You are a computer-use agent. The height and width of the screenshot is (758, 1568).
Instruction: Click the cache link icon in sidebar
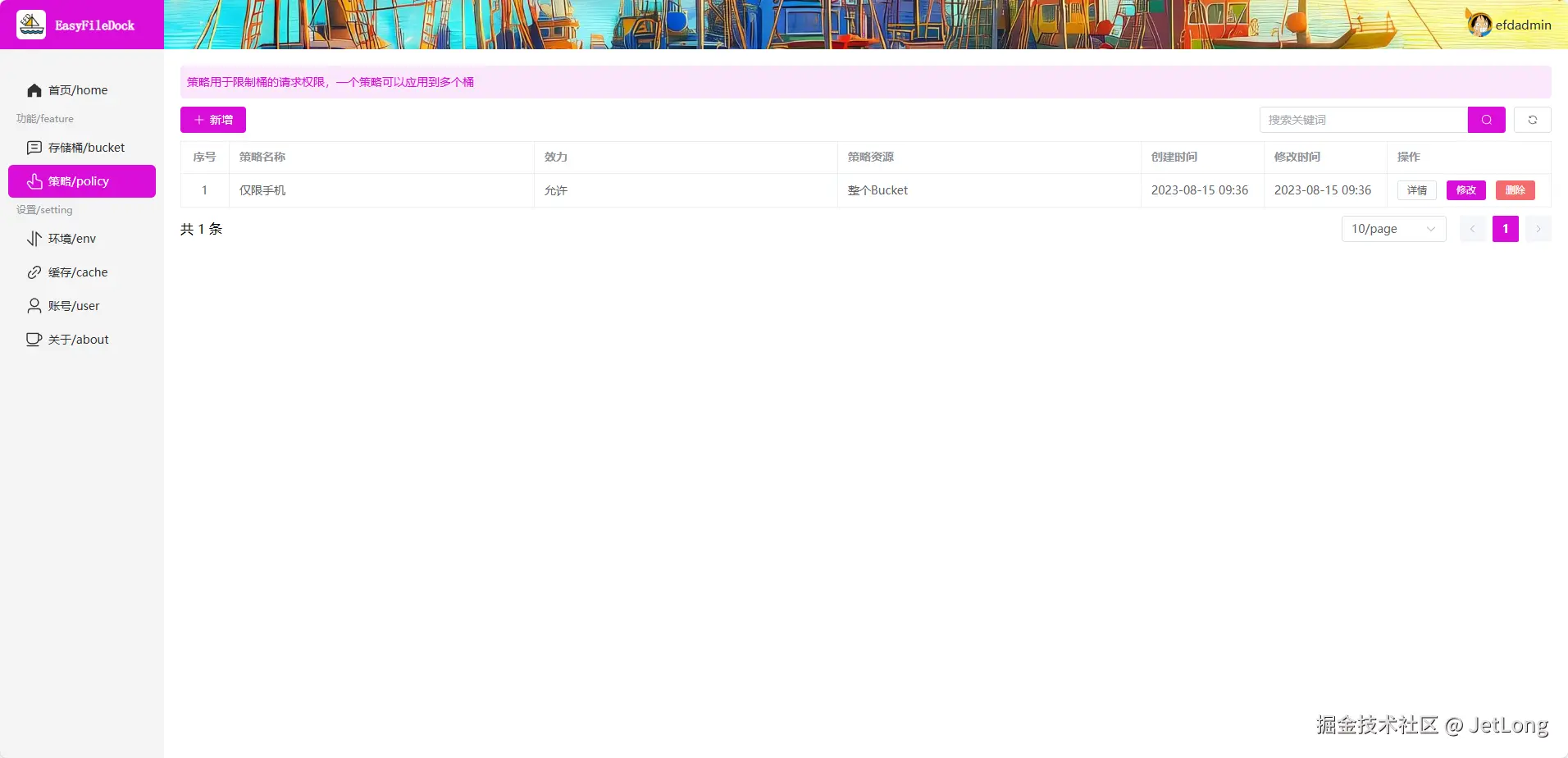[34, 272]
